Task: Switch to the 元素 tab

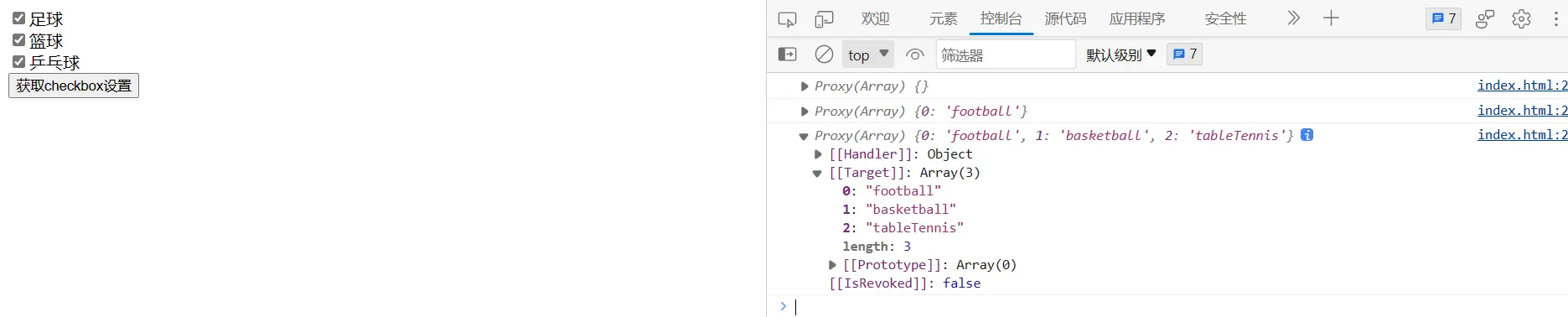Action: (943, 18)
